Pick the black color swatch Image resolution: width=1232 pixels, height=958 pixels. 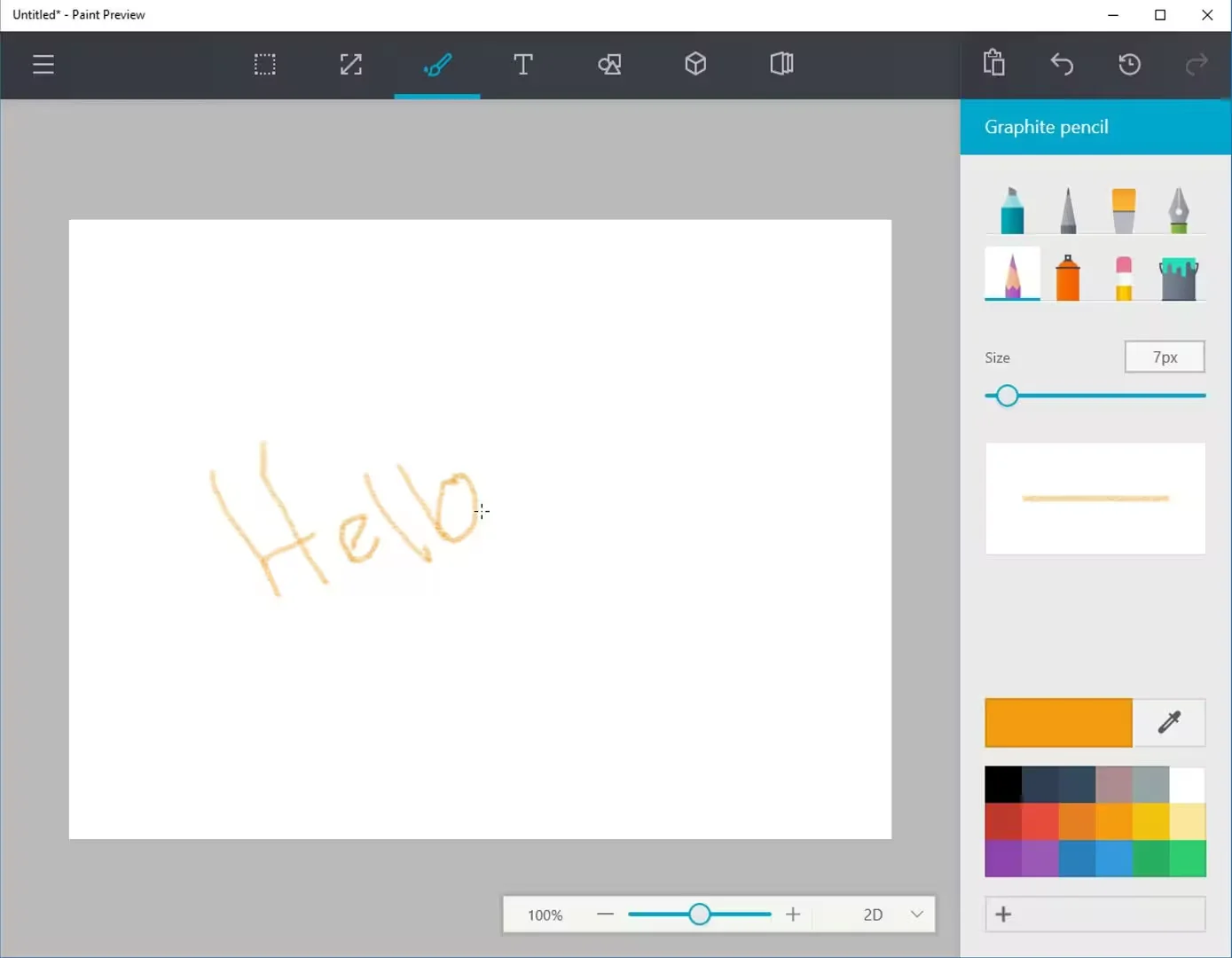tap(1003, 785)
